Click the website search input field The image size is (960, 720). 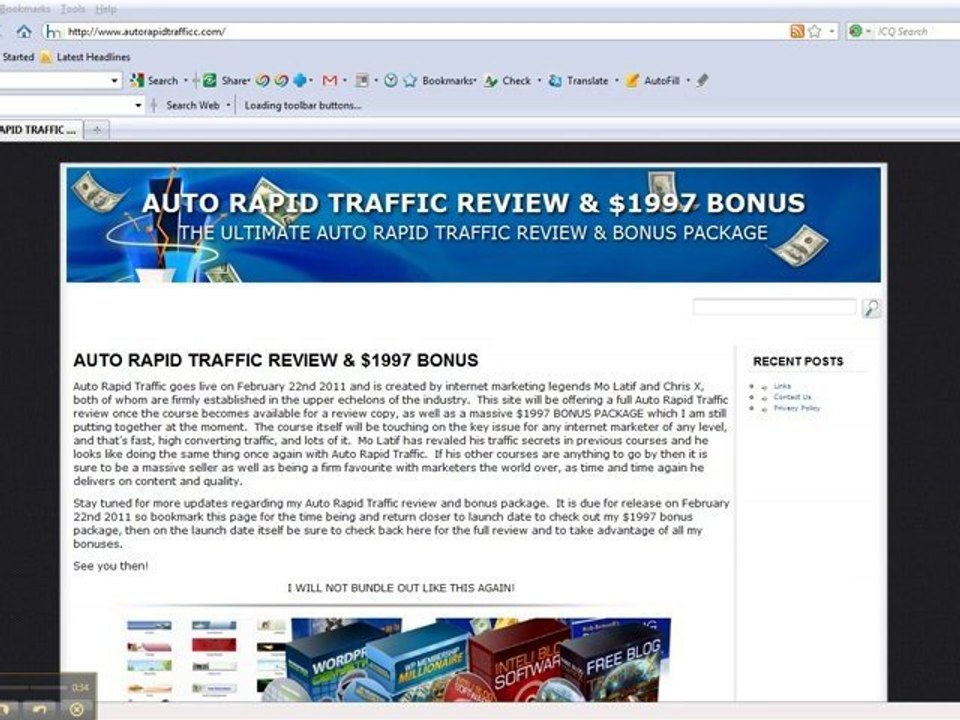(774, 307)
